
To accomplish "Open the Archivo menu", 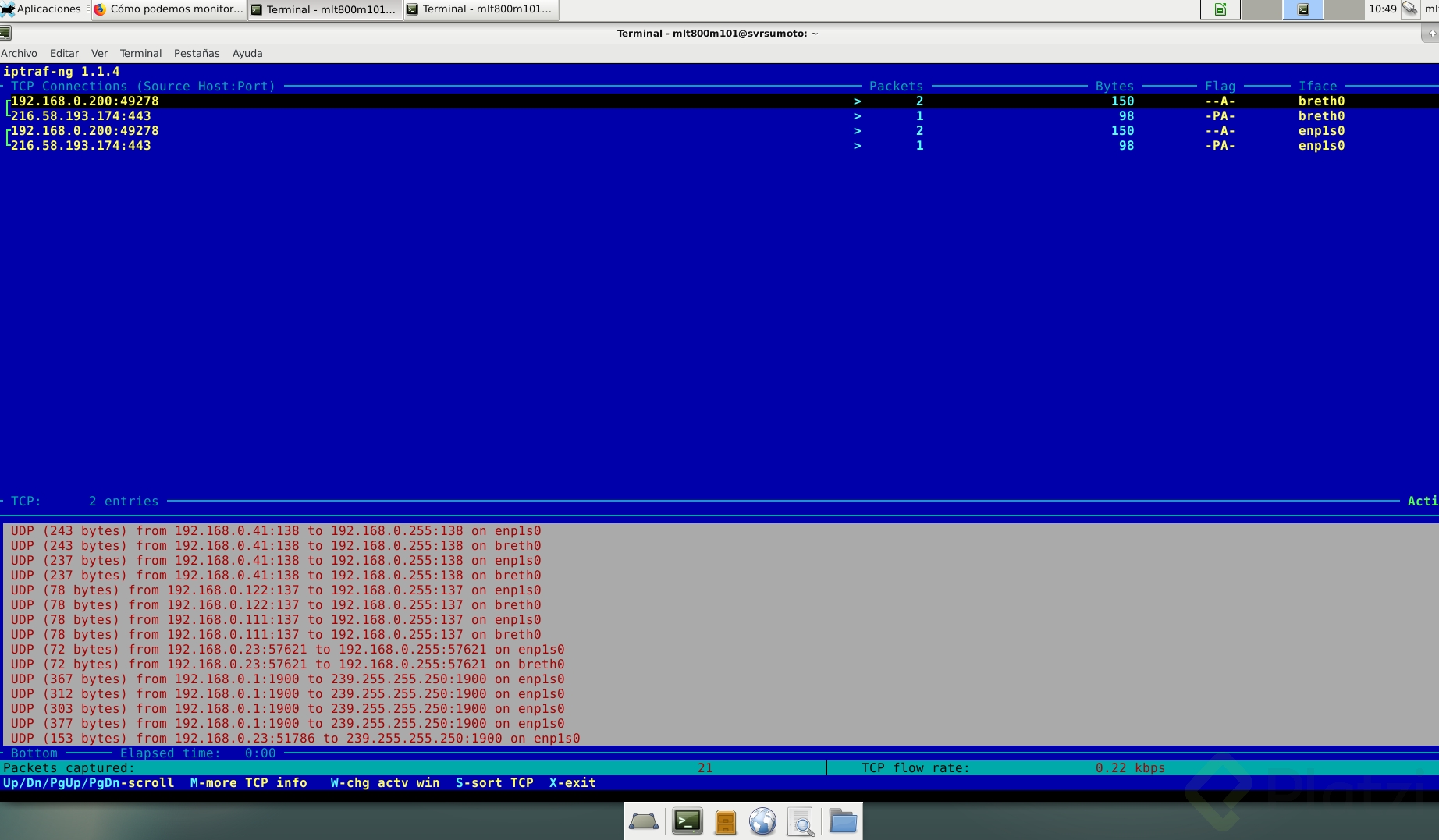I will click(19, 53).
